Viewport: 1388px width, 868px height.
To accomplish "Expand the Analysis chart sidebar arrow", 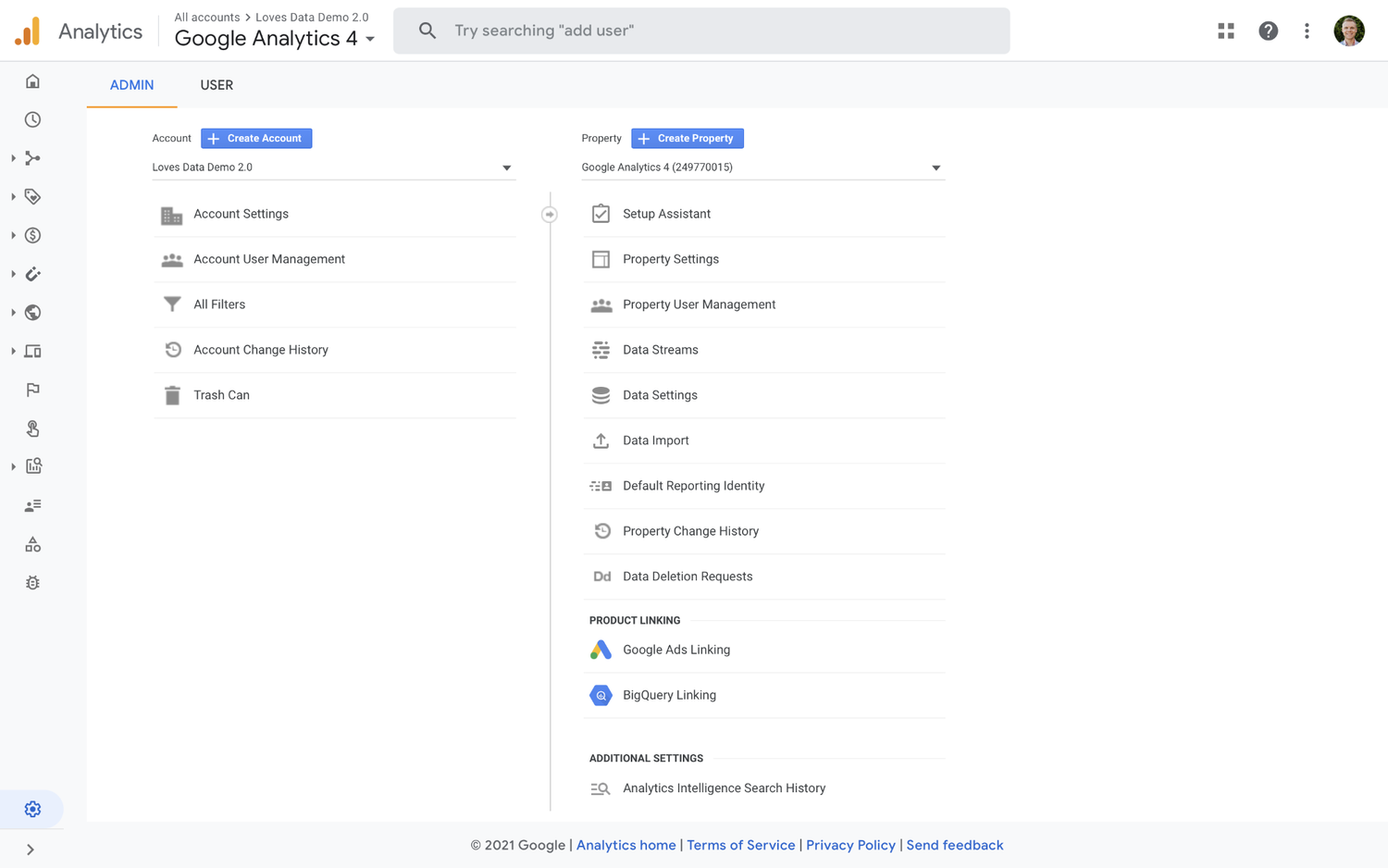I will coord(13,466).
